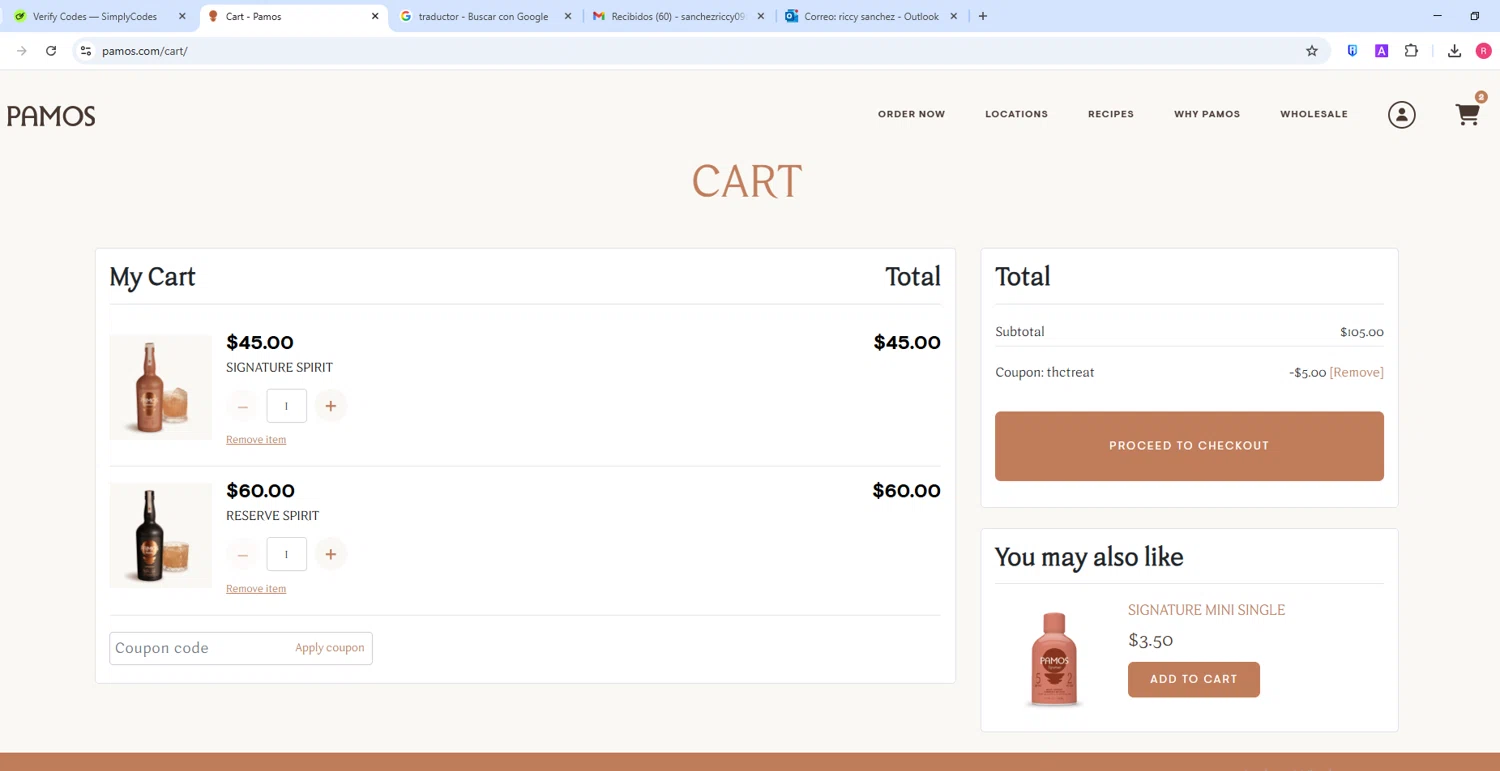Open the Extensions puzzle icon
The image size is (1500, 771).
(1411, 51)
